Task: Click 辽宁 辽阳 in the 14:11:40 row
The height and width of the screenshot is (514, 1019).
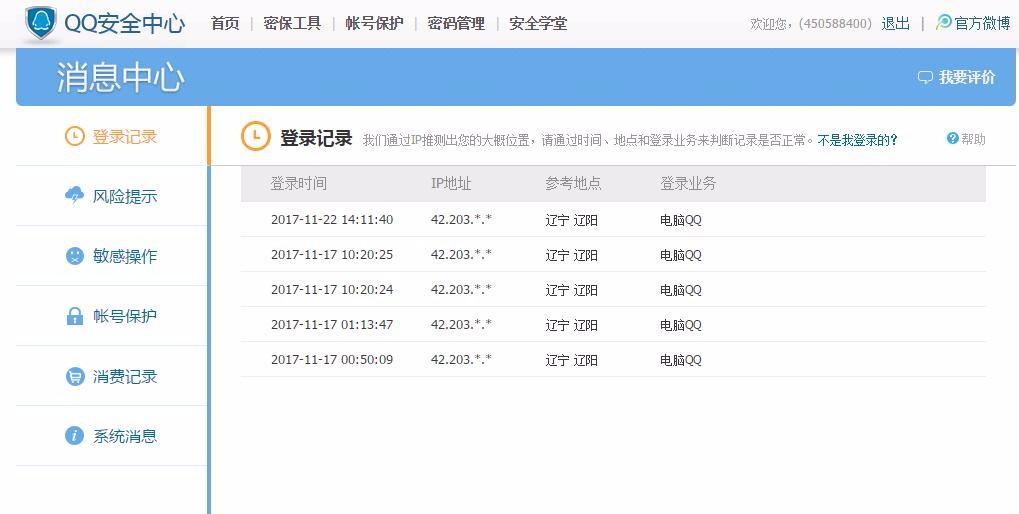Action: (x=571, y=220)
